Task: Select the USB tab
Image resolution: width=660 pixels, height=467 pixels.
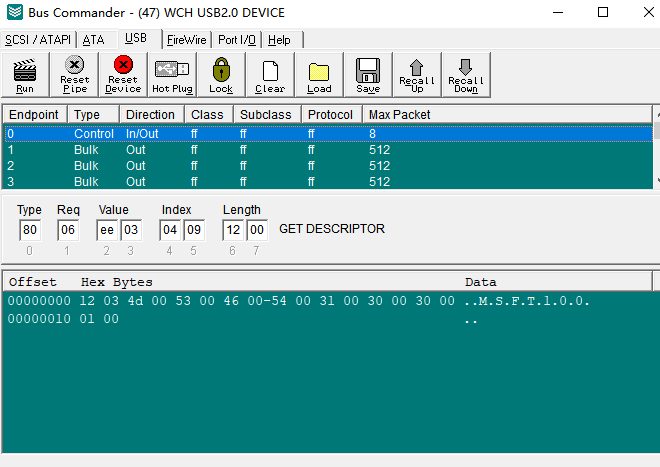Action: (140, 39)
